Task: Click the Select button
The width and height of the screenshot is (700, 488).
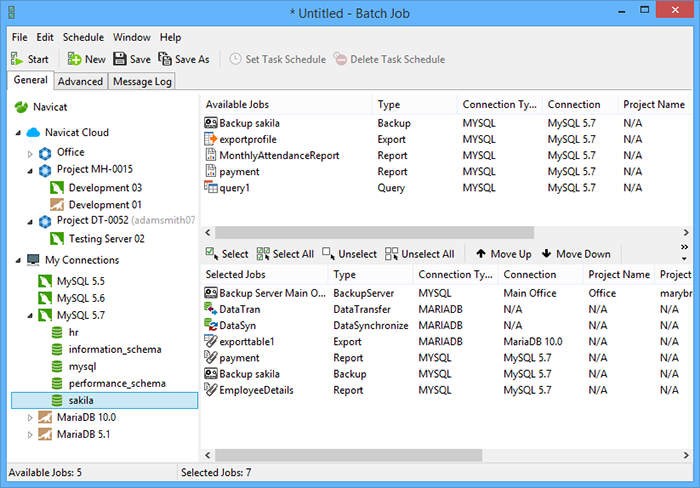Action: (227, 254)
